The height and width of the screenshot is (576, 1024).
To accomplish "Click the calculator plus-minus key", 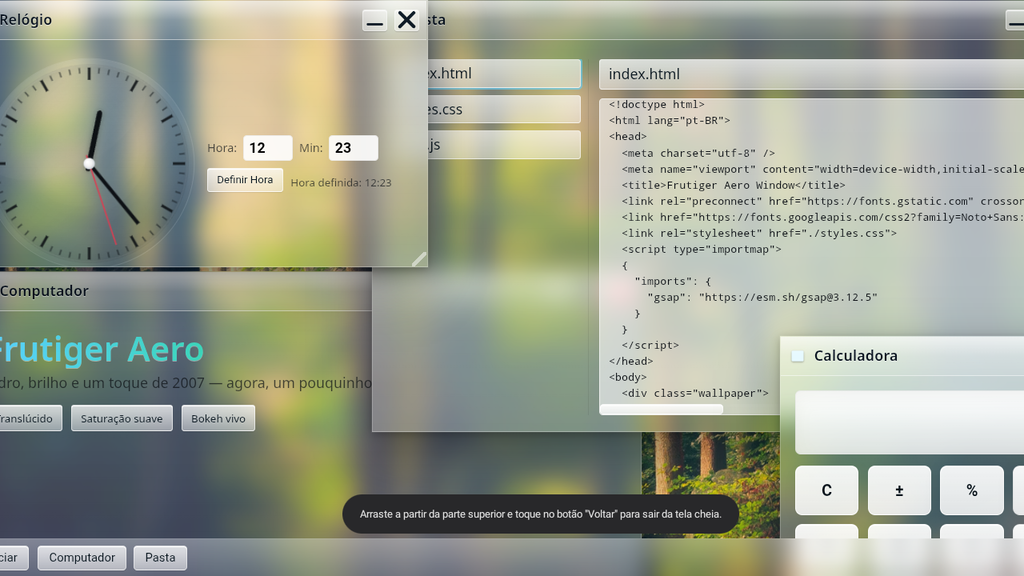I will click(x=899, y=490).
